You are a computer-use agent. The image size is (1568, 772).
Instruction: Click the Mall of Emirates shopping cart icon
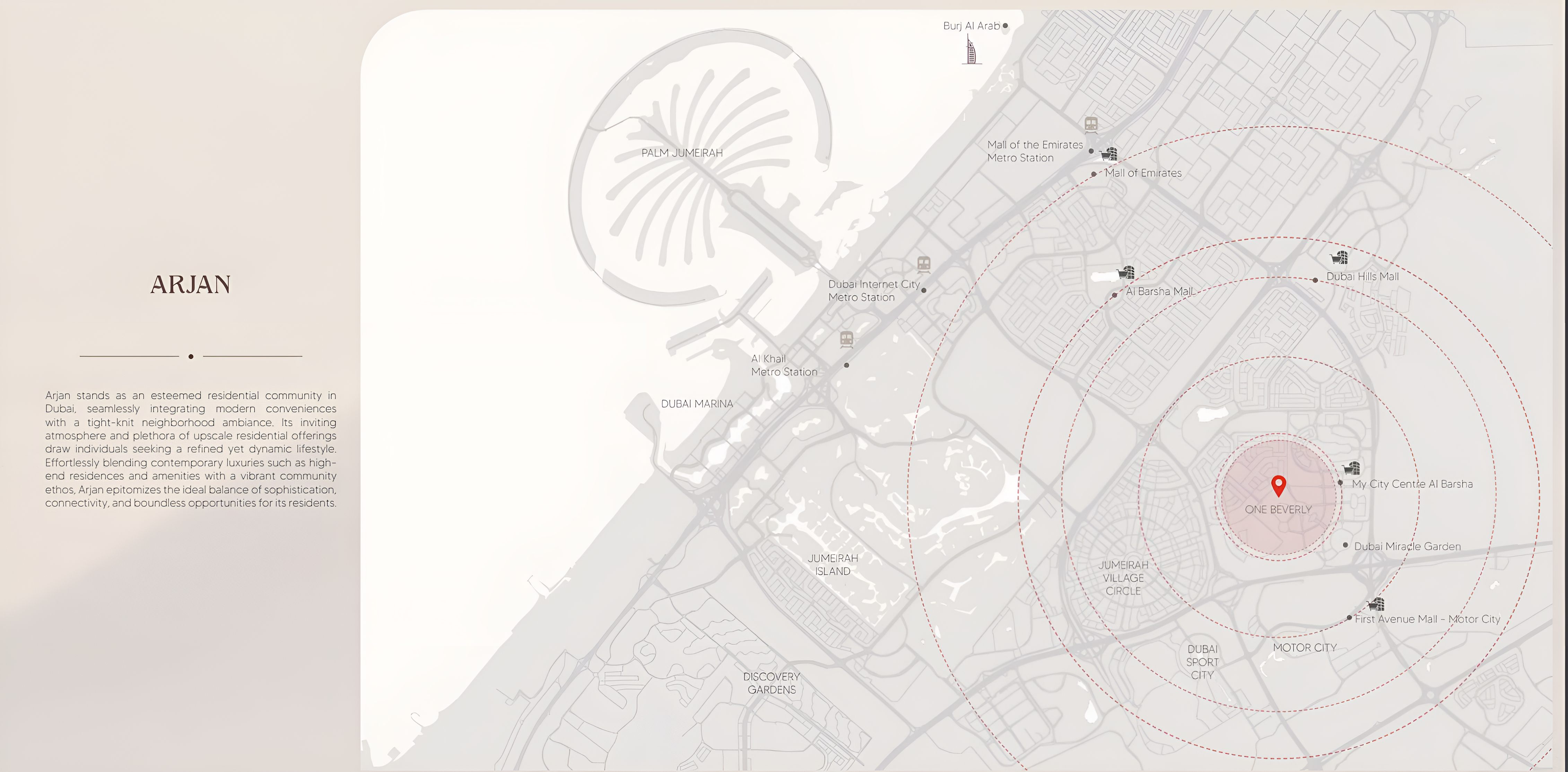pos(1108,154)
